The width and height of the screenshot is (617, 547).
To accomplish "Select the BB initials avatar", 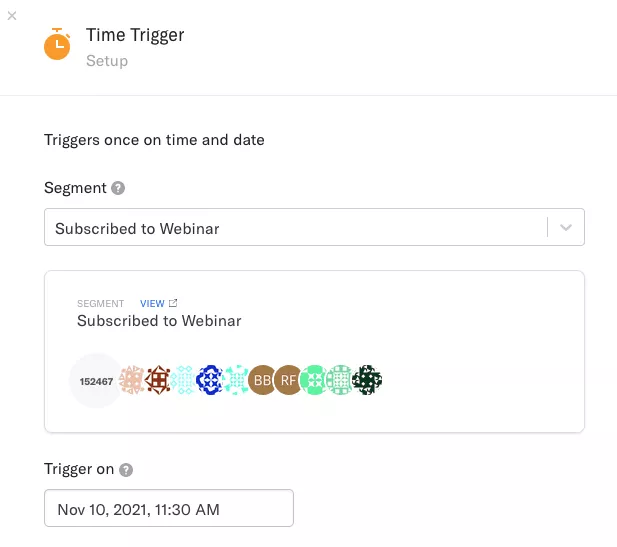I will pyautogui.click(x=262, y=380).
